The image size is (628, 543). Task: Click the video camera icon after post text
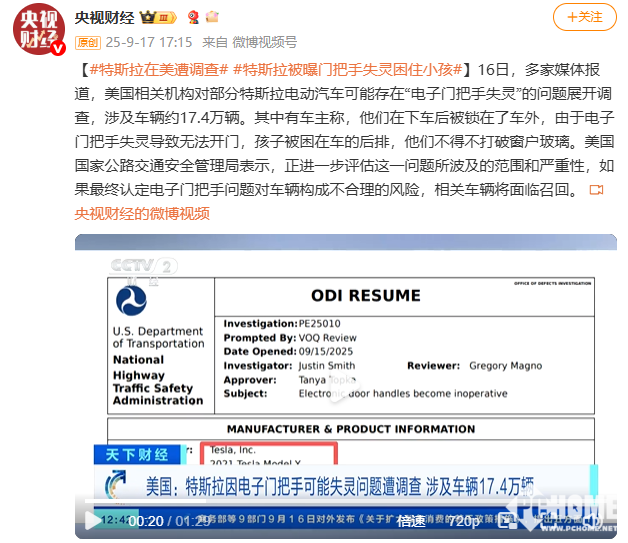click(x=596, y=190)
